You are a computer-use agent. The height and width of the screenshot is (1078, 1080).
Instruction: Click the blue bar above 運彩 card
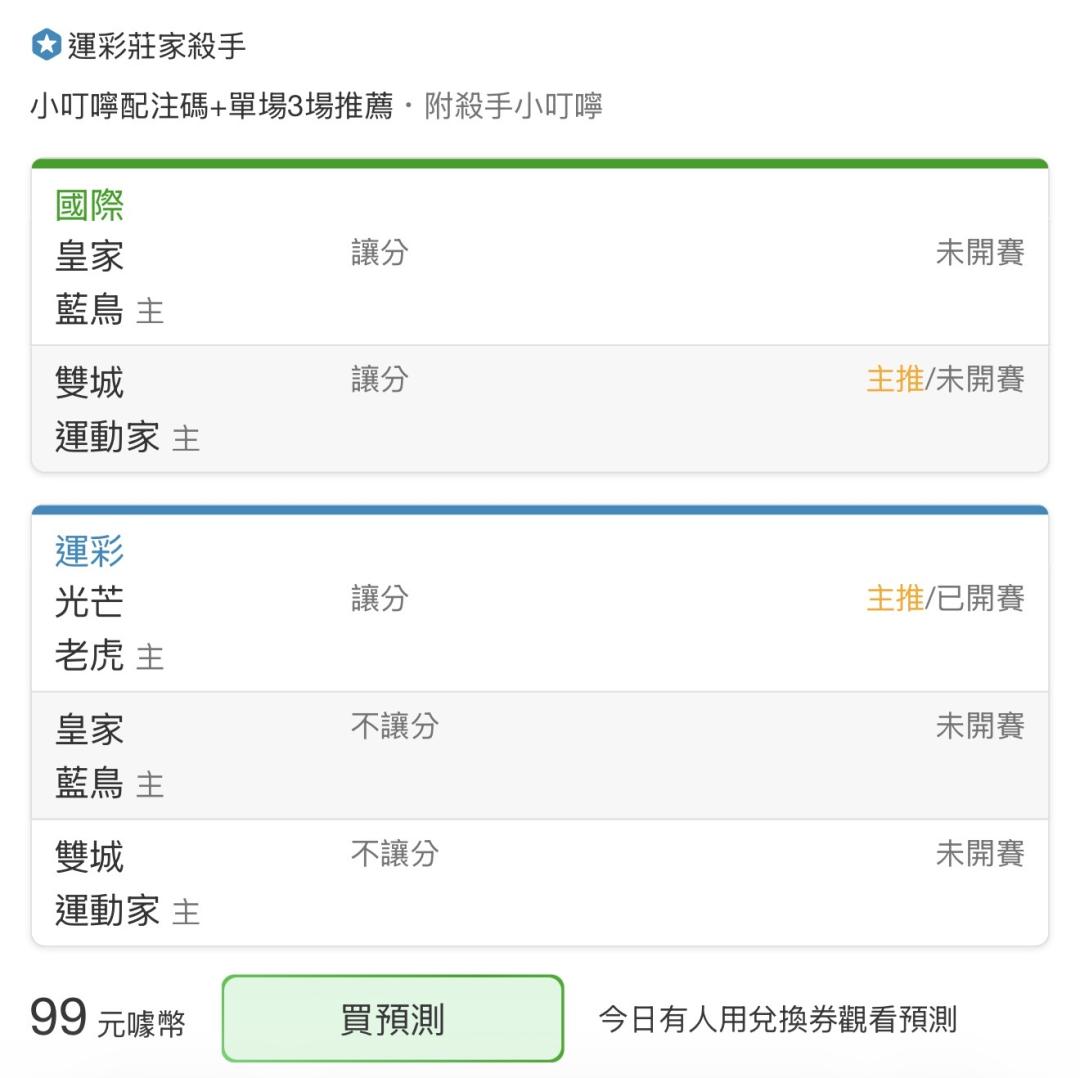(540, 510)
